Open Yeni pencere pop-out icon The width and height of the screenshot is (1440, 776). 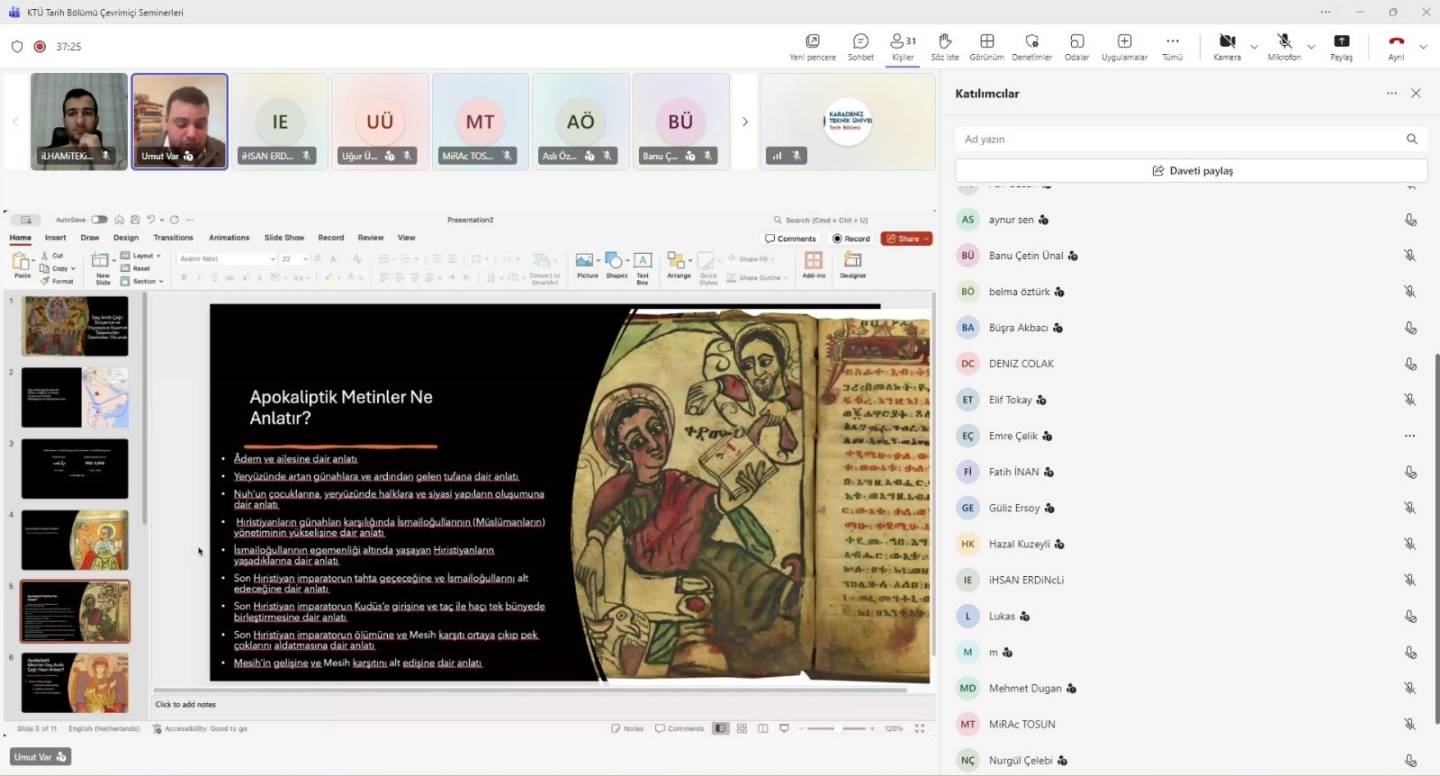pos(812,42)
